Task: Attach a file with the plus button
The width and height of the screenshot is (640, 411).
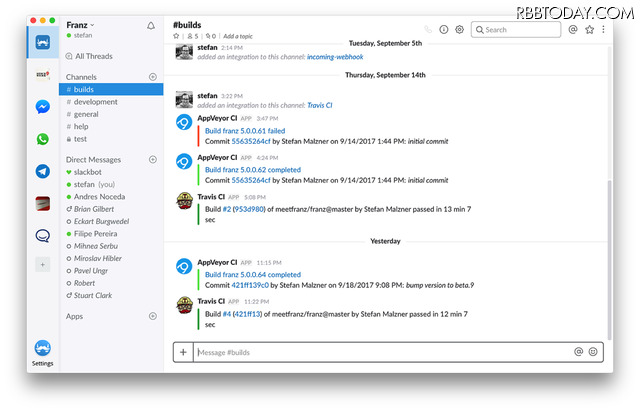Action: point(183,352)
